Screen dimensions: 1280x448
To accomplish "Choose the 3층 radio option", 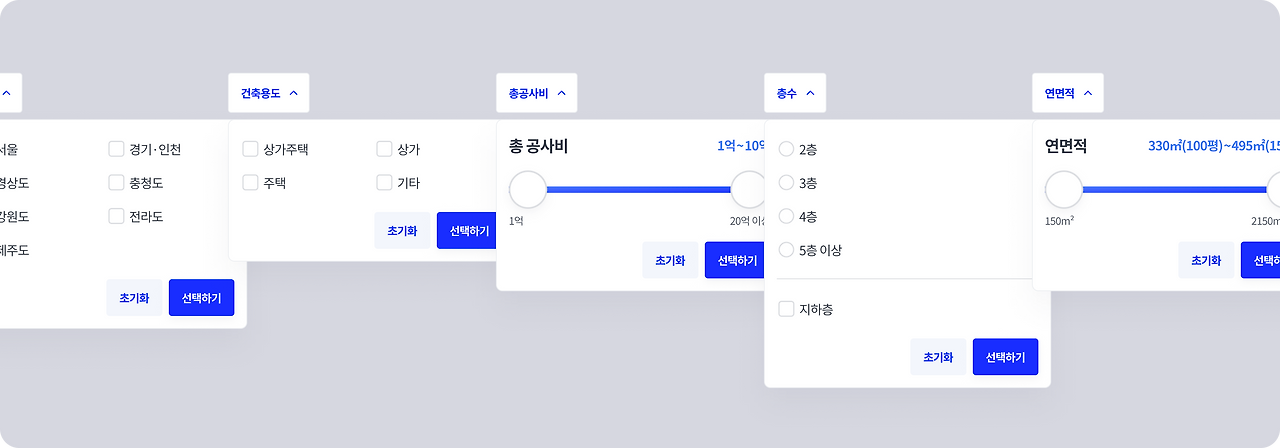I will [786, 183].
